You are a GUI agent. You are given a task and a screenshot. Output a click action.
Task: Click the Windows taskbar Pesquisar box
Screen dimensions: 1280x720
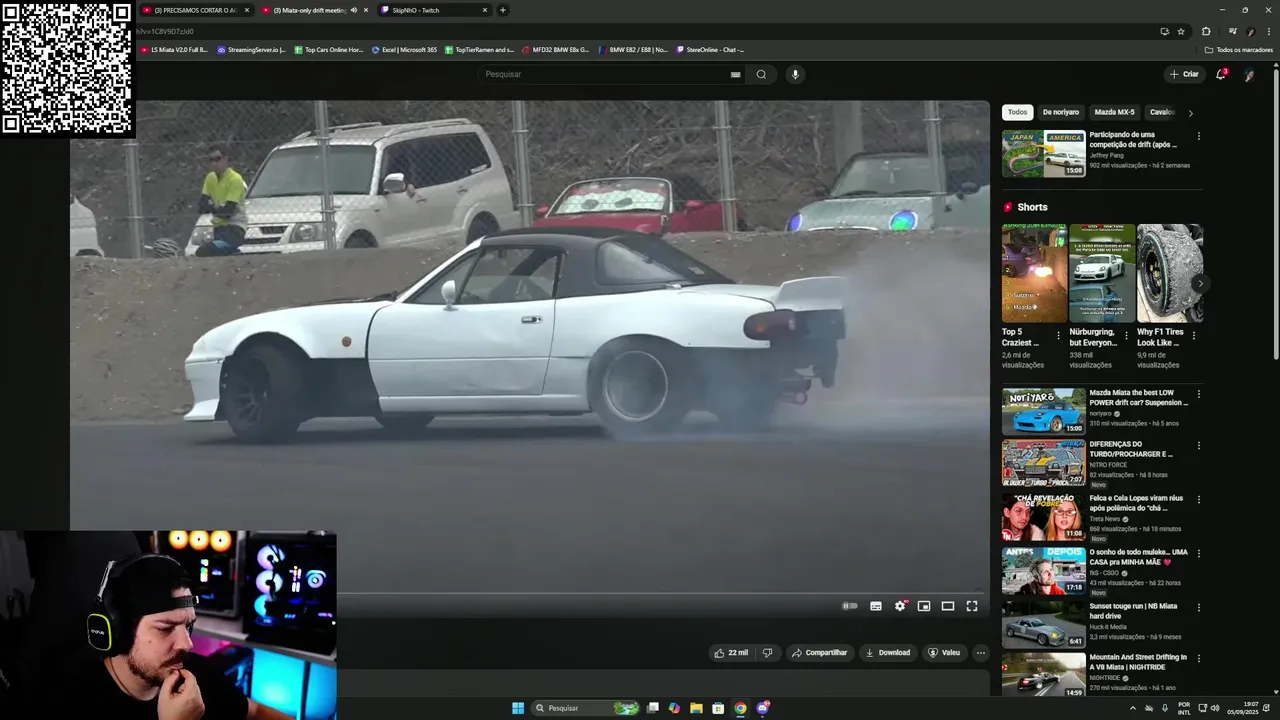(585, 708)
